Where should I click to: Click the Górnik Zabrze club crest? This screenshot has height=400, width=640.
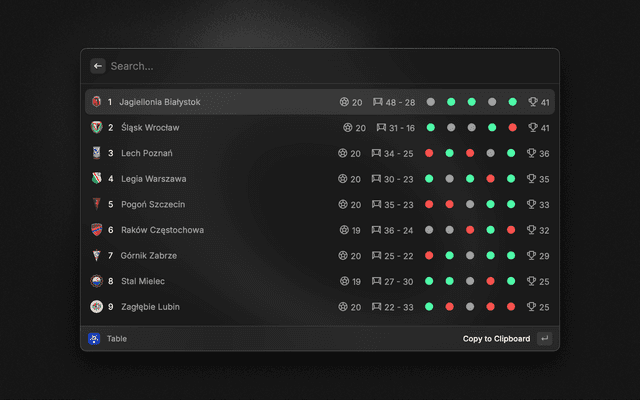(96, 256)
